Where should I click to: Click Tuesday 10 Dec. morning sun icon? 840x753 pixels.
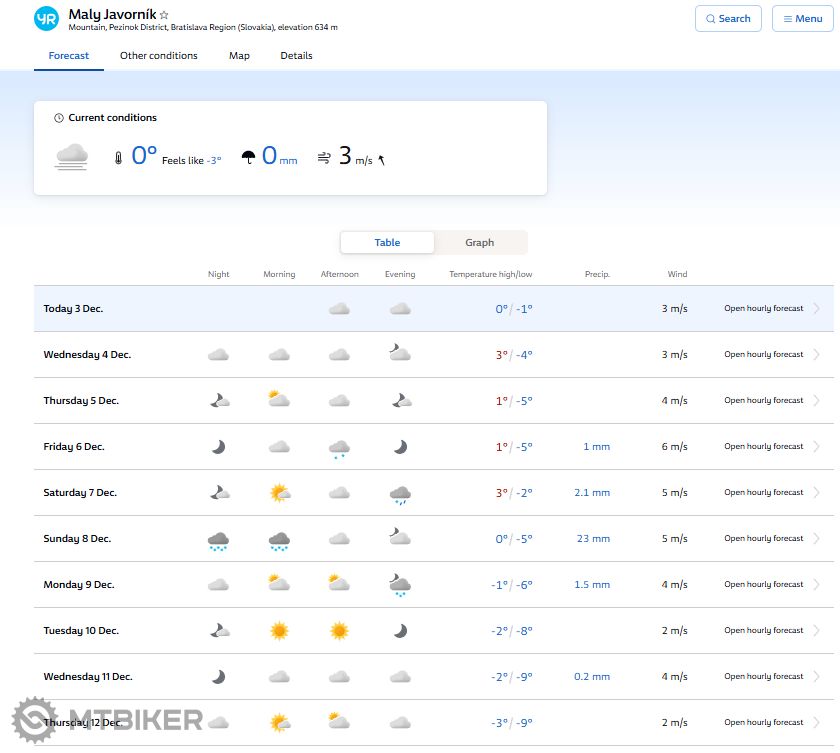click(279, 631)
